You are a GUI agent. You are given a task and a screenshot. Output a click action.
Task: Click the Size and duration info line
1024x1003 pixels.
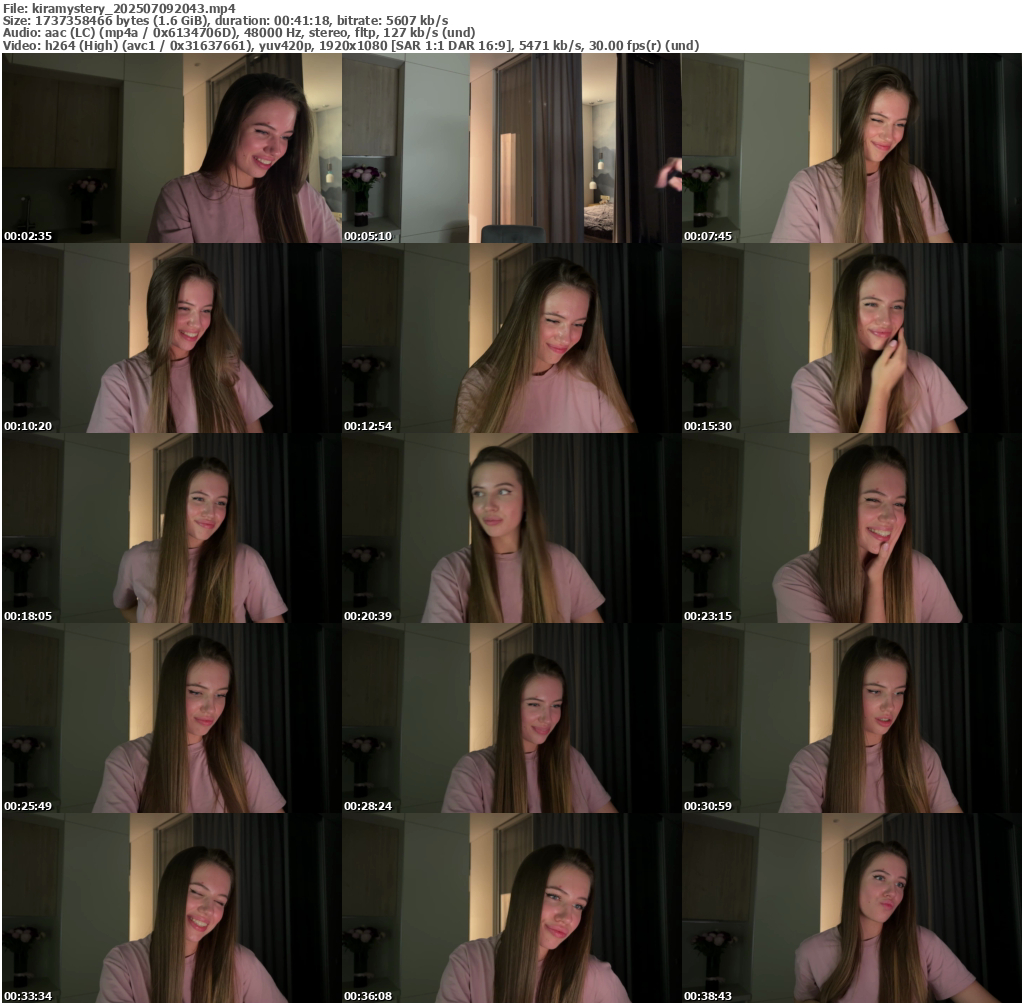pos(225,20)
